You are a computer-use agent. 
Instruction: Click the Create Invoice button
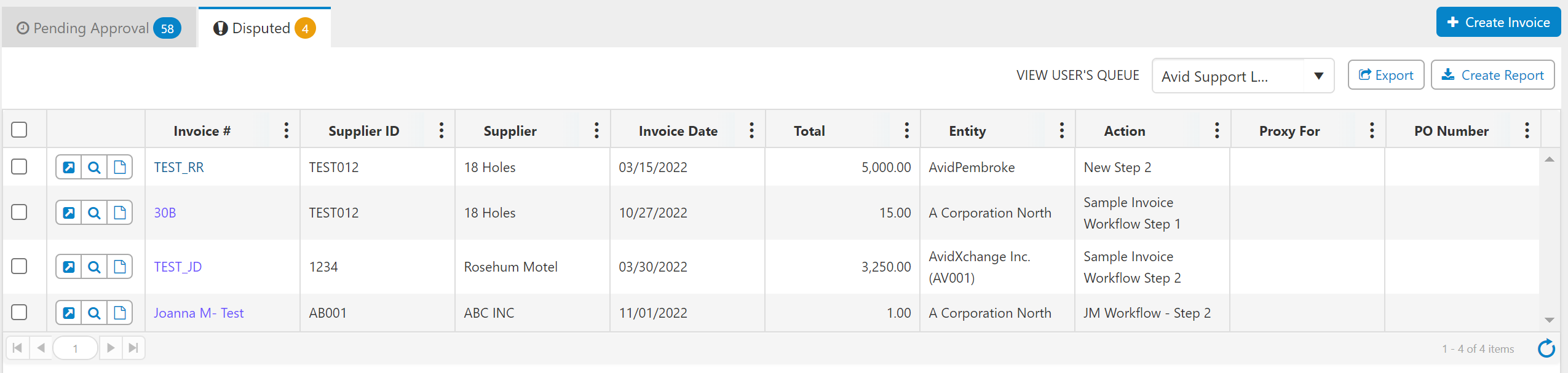coord(1498,22)
